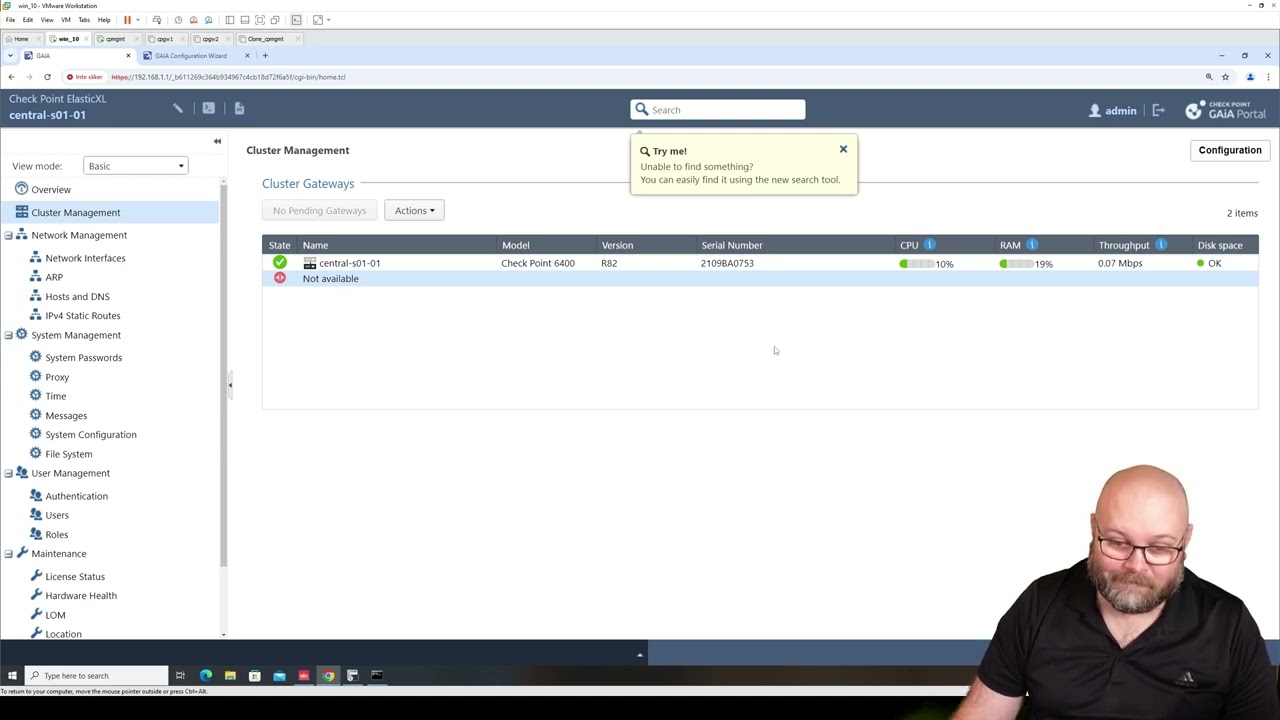
Task: Click the No Pending Gateways button
Action: click(319, 210)
